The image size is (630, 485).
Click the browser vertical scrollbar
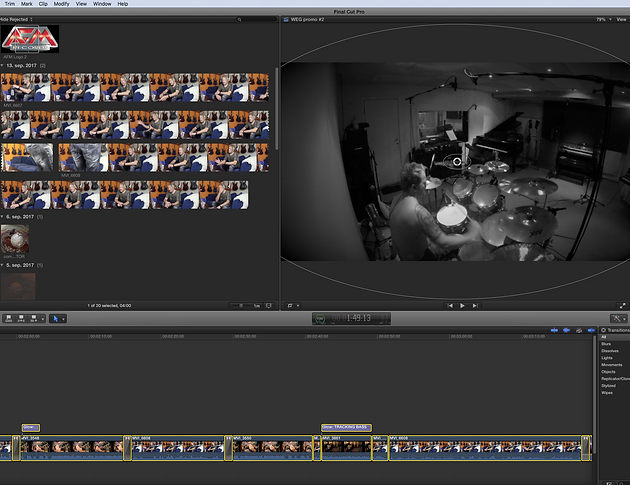276,108
